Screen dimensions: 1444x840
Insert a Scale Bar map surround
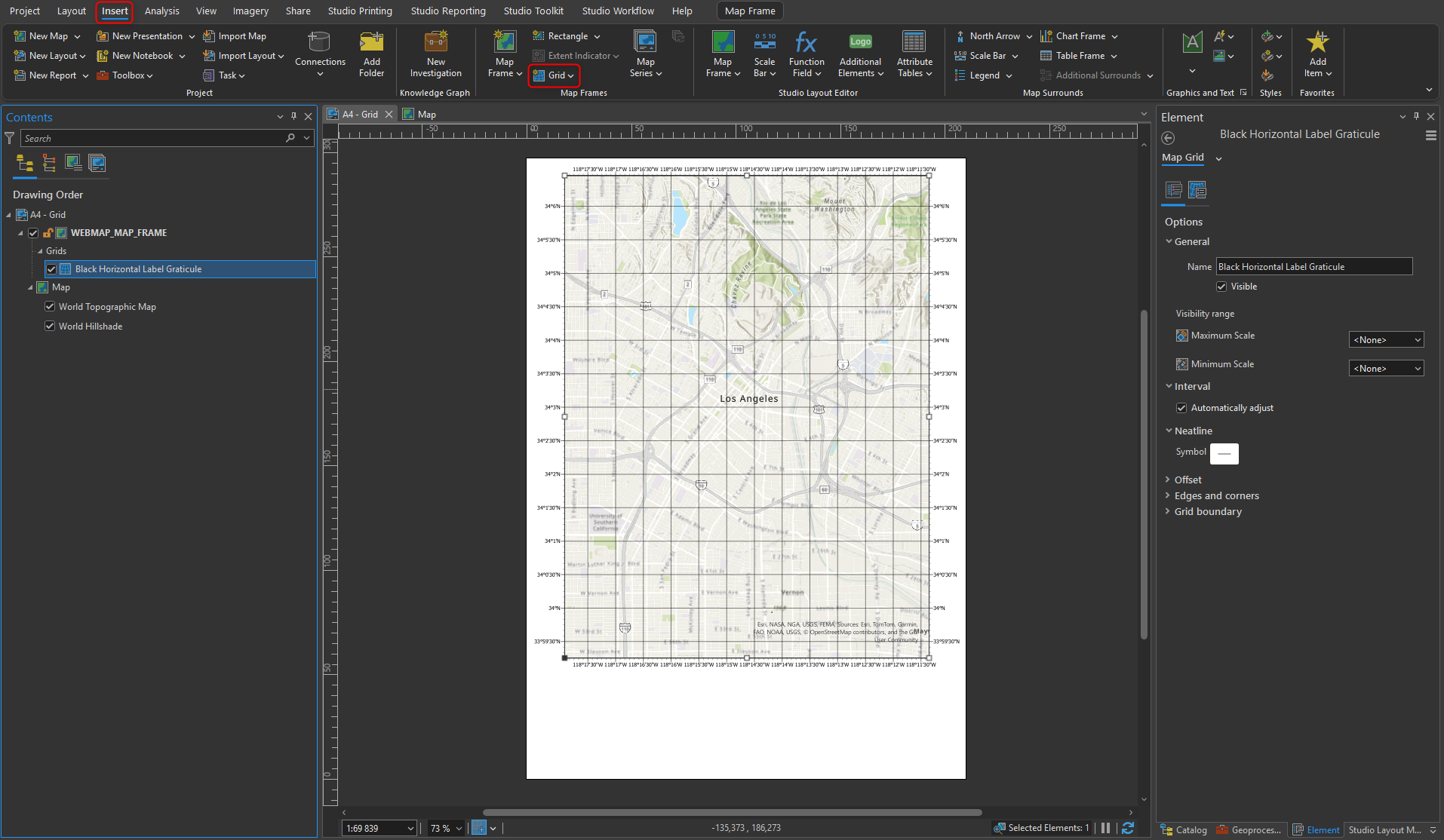[x=987, y=55]
